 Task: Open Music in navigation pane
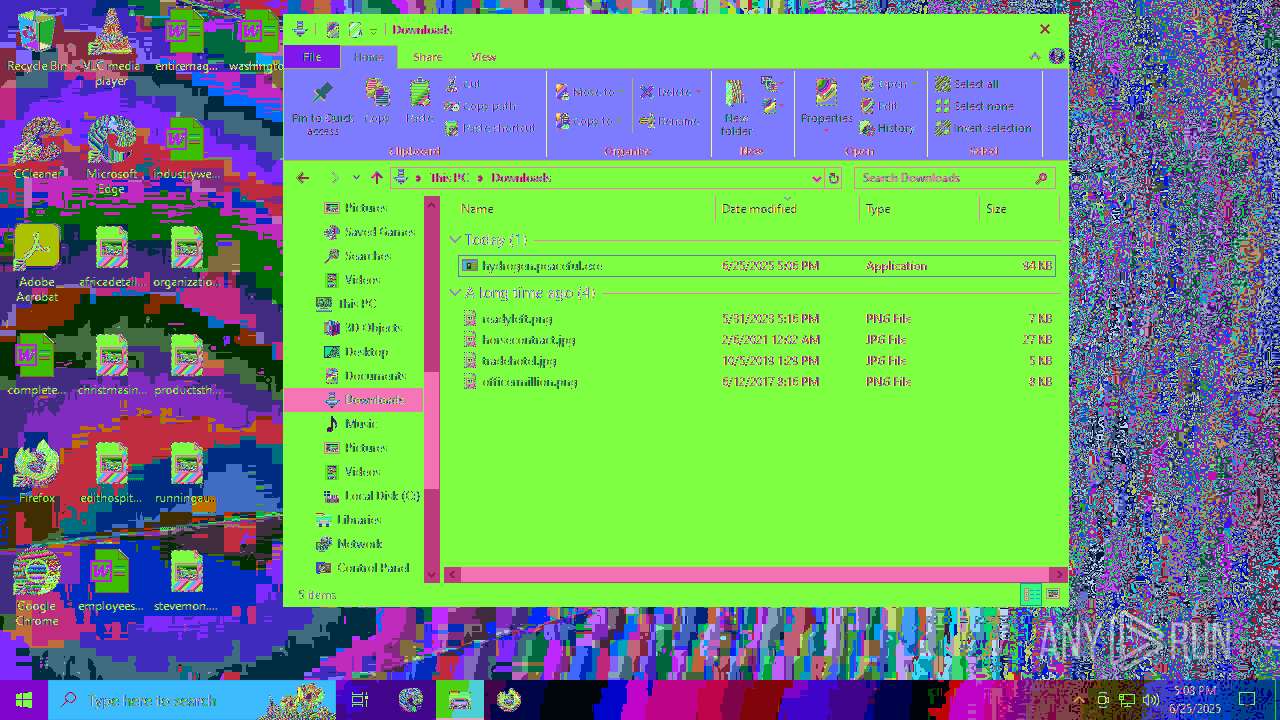click(x=351, y=424)
